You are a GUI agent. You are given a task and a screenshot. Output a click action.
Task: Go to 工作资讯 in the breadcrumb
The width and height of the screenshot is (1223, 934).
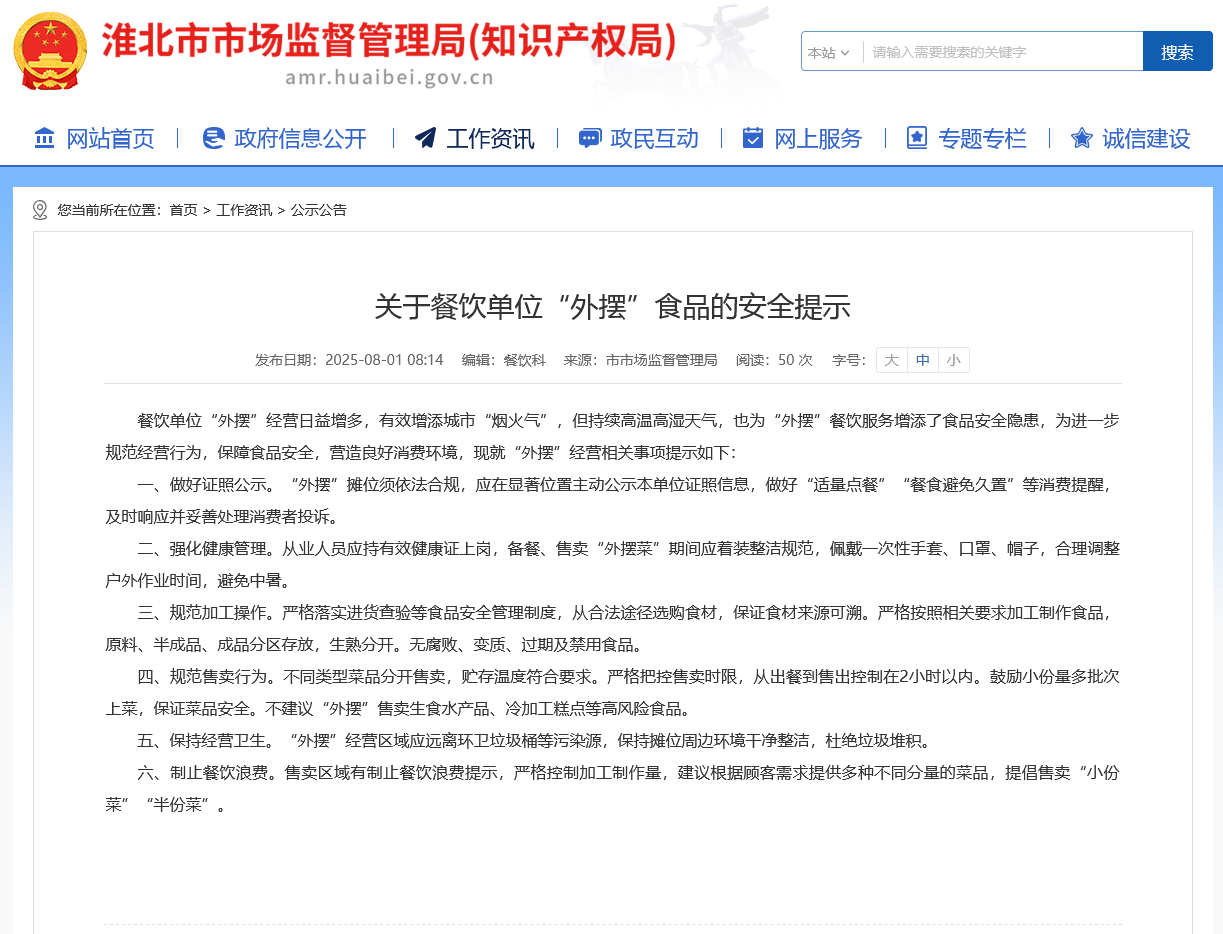pyautogui.click(x=244, y=210)
